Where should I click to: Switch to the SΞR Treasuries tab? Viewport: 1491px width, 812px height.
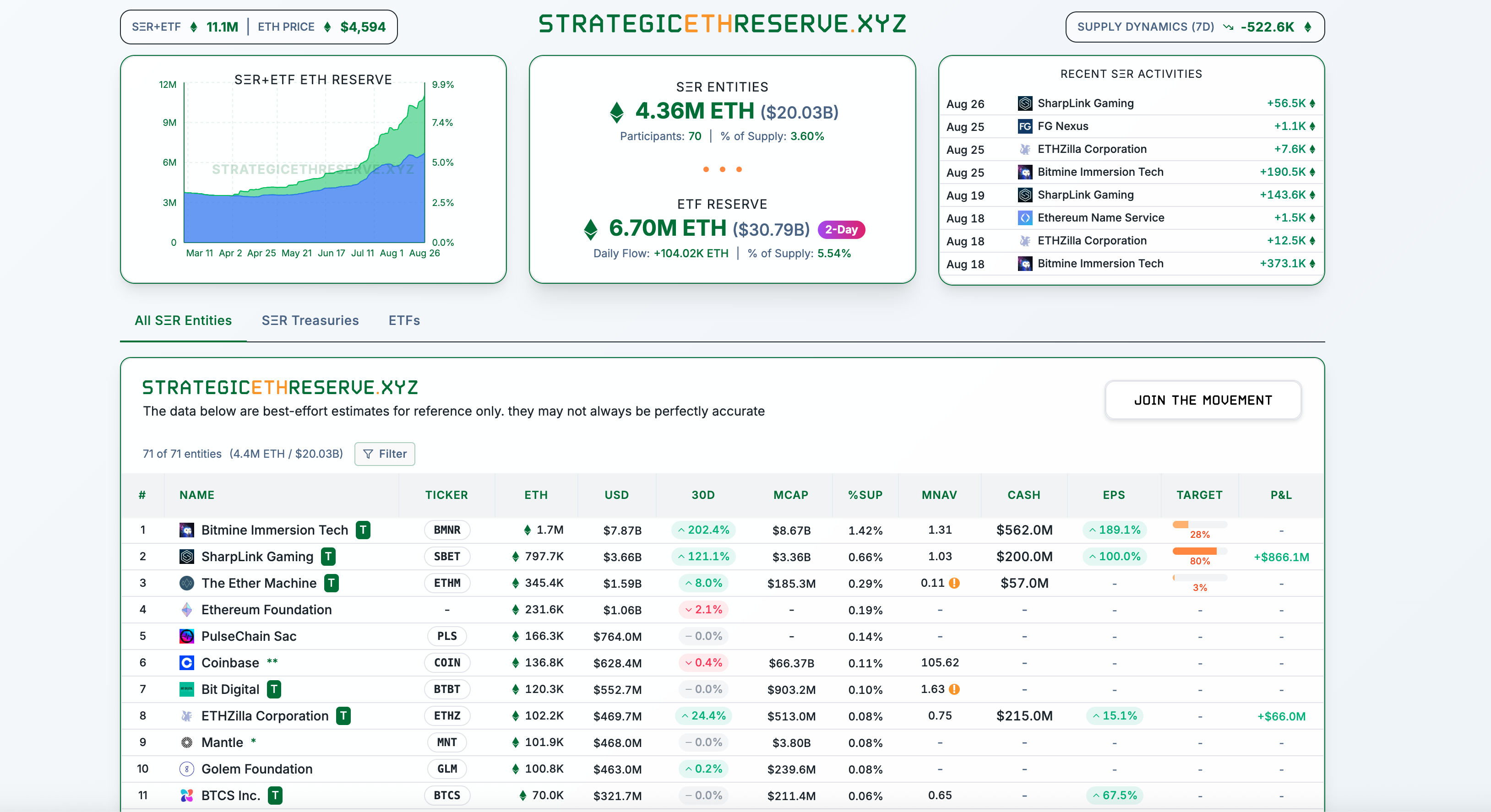click(310, 320)
